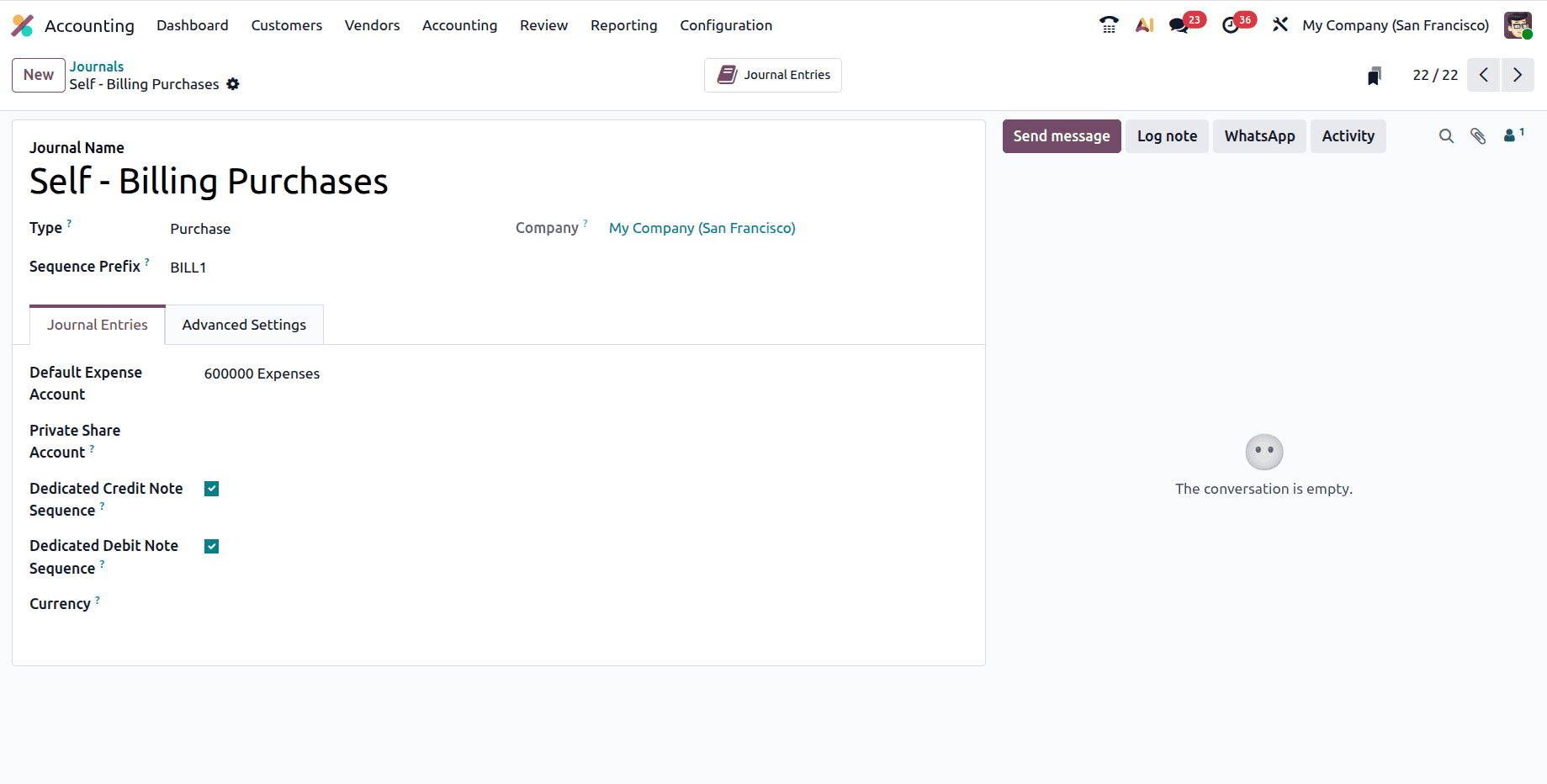Click the Company field help tooltip mark
This screenshot has height=784, width=1547.
(x=585, y=223)
